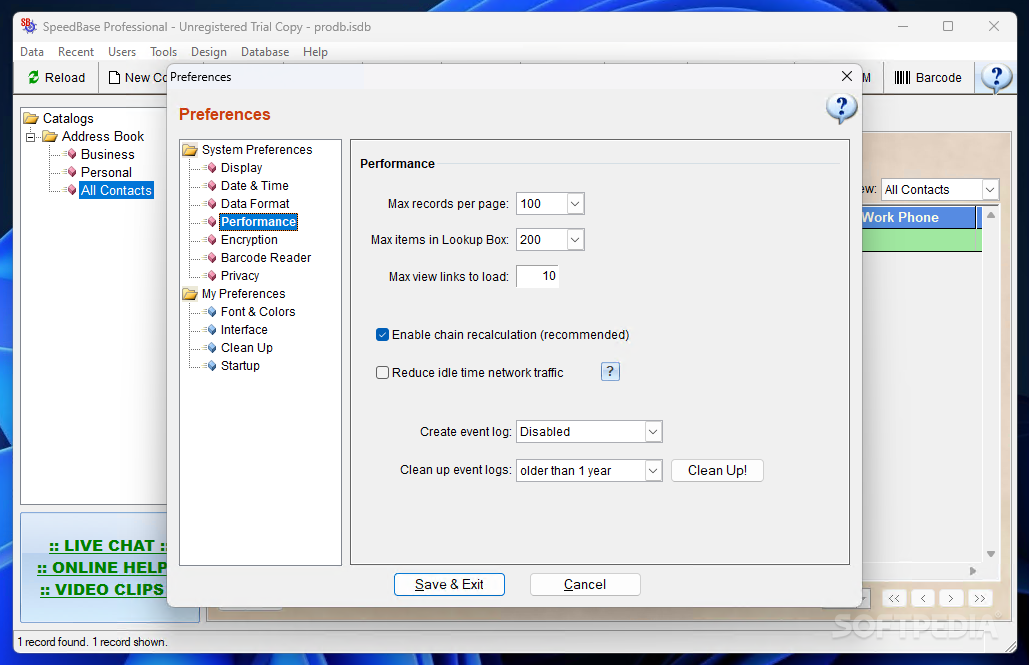Select Personal catalog in main window

point(106,173)
